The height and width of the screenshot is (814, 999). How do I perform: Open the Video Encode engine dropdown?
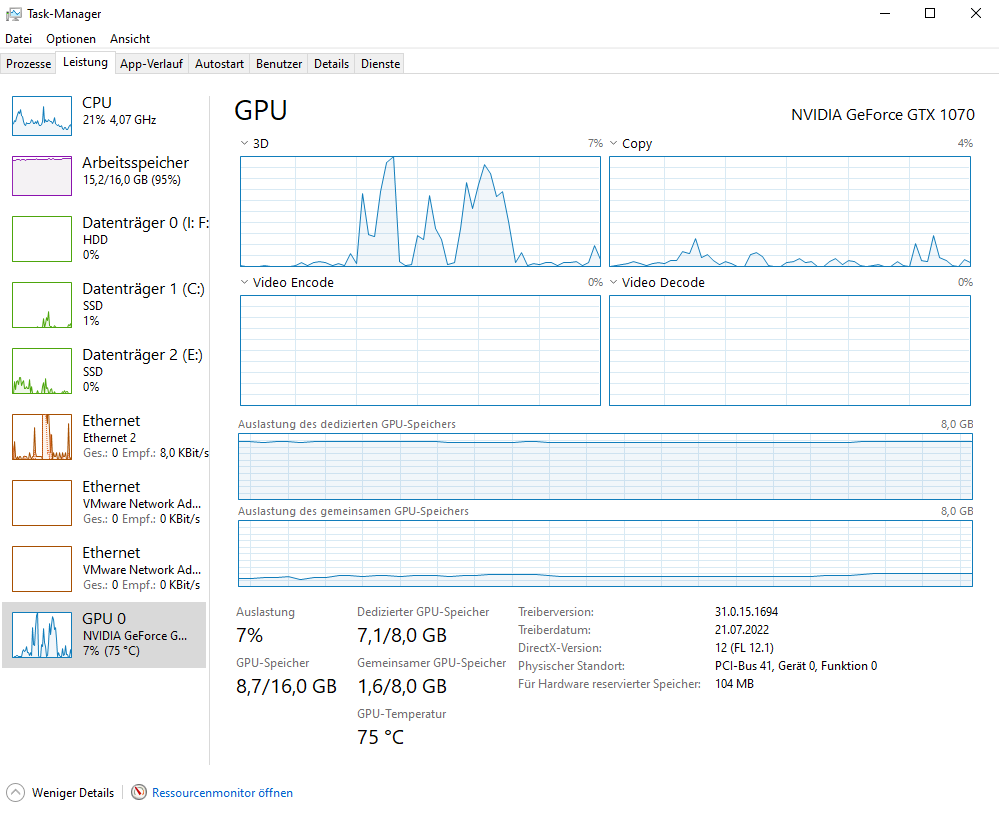tap(244, 282)
